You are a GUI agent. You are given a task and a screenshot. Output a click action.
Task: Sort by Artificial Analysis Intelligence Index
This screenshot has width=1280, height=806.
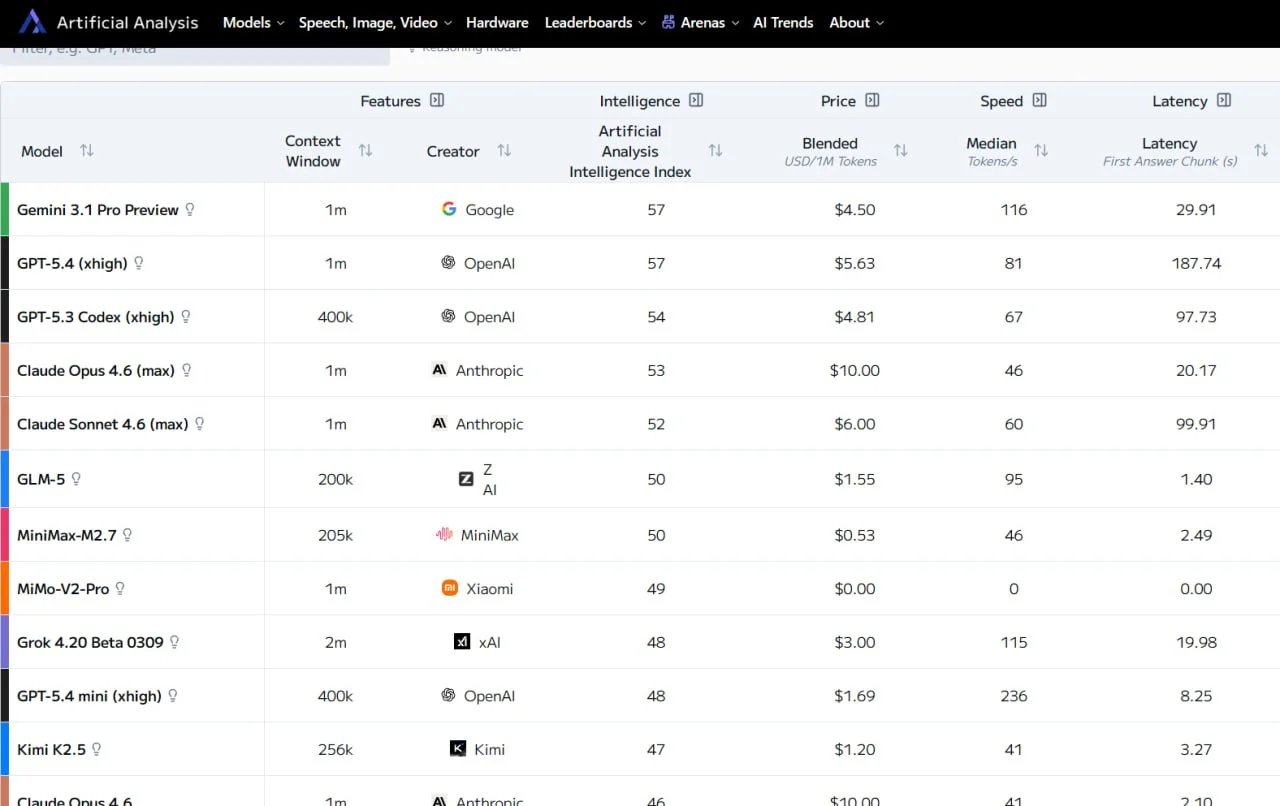[715, 151]
